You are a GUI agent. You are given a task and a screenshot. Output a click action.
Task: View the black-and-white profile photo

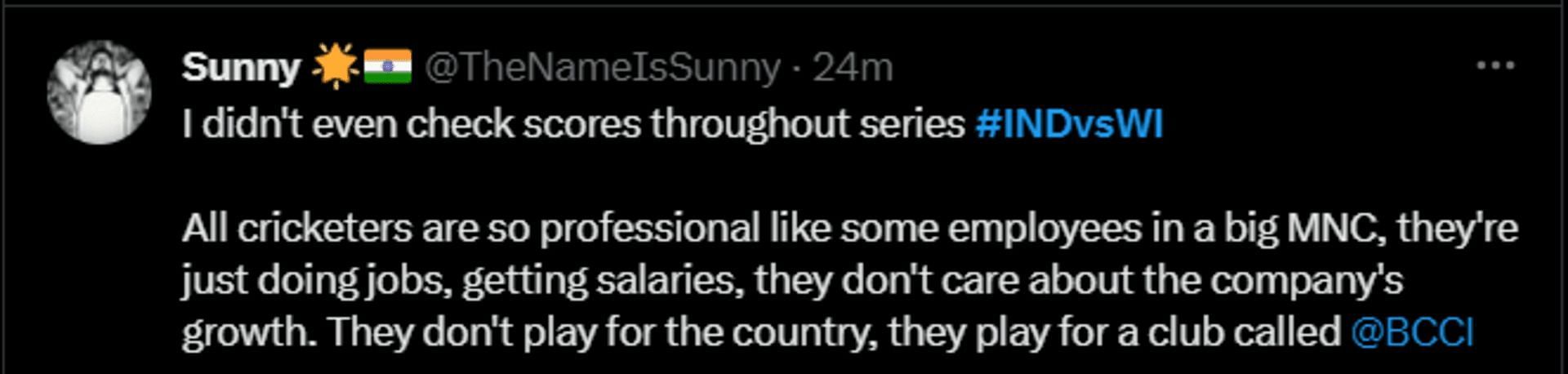[x=100, y=92]
